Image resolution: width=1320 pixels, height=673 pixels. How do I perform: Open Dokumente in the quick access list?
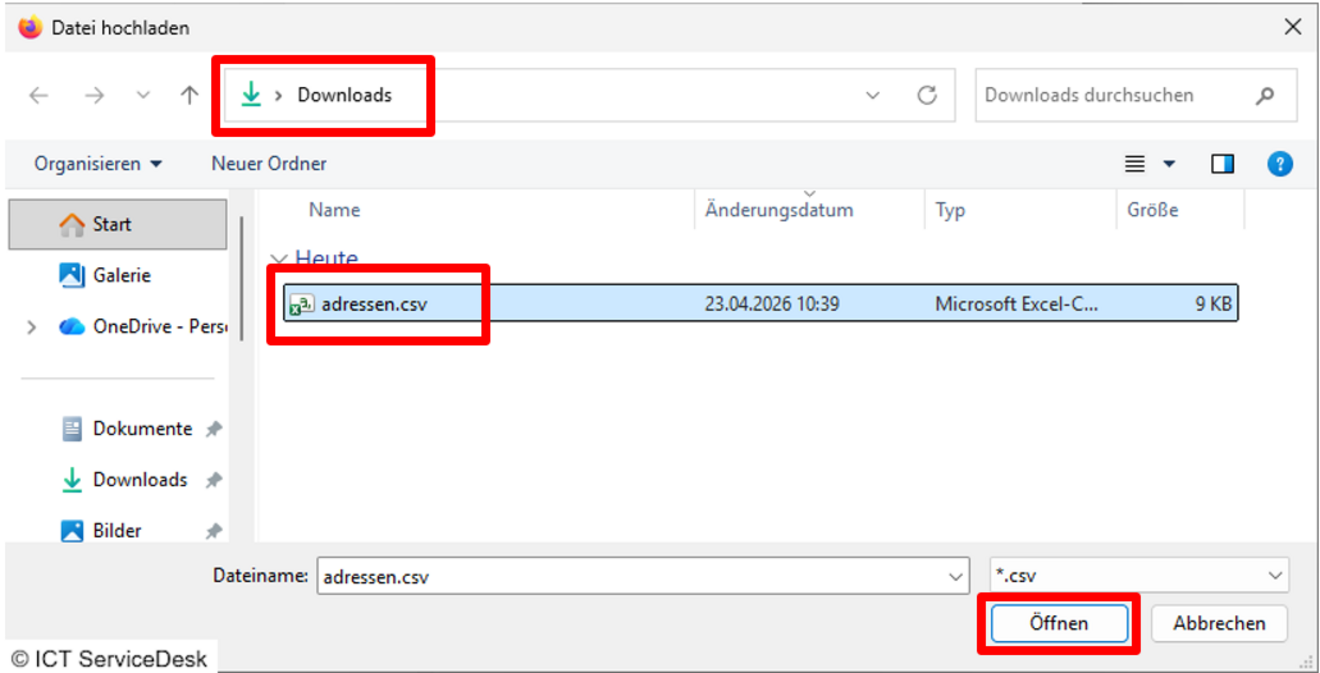[x=142, y=429]
